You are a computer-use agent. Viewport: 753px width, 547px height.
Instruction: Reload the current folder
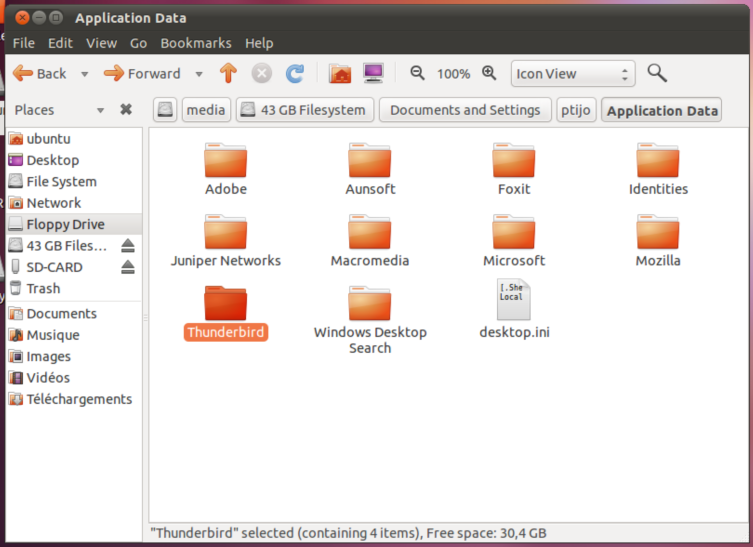pos(295,73)
